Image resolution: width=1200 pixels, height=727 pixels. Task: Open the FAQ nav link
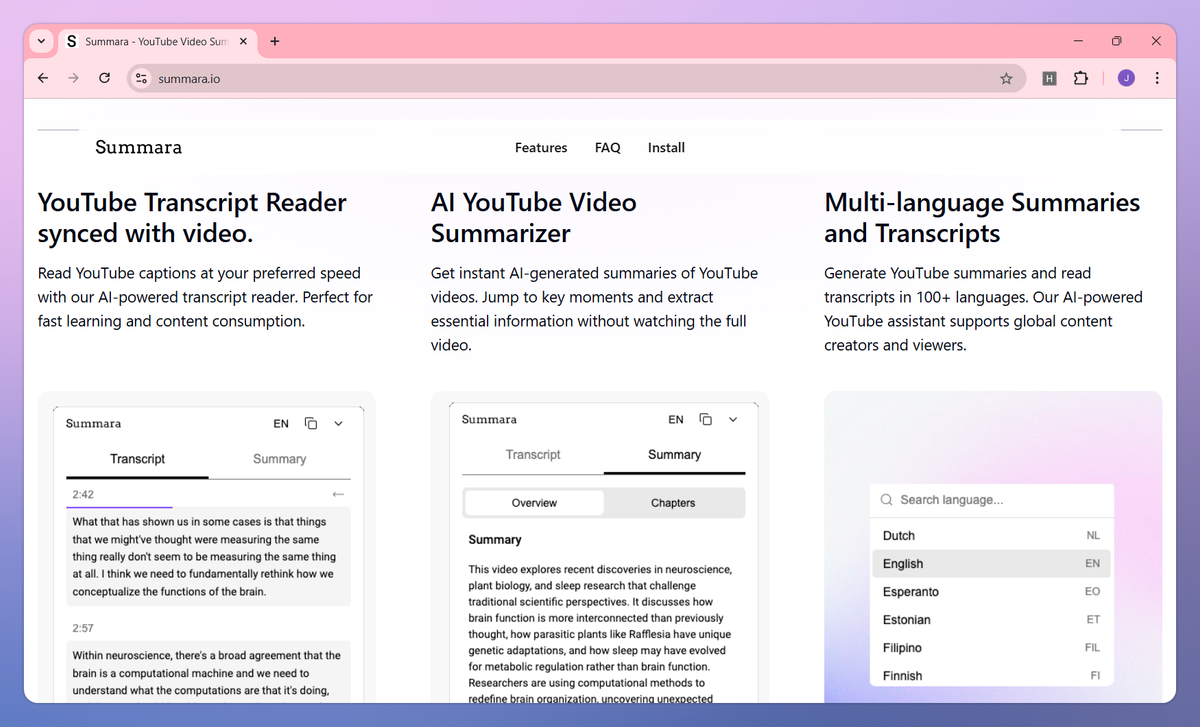click(607, 147)
